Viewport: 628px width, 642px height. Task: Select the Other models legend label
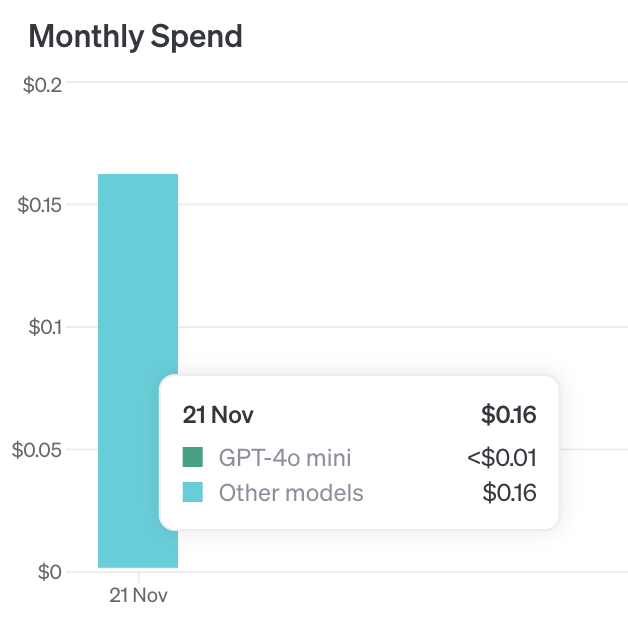291,492
